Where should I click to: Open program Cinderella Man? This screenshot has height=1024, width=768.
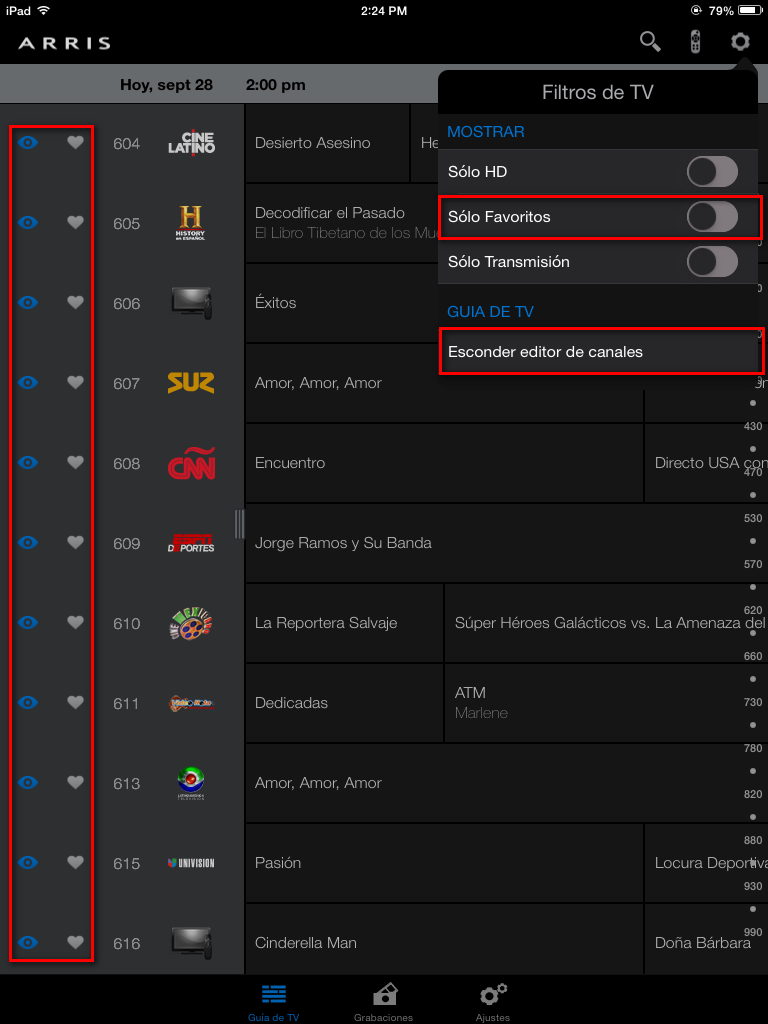[x=444, y=943]
